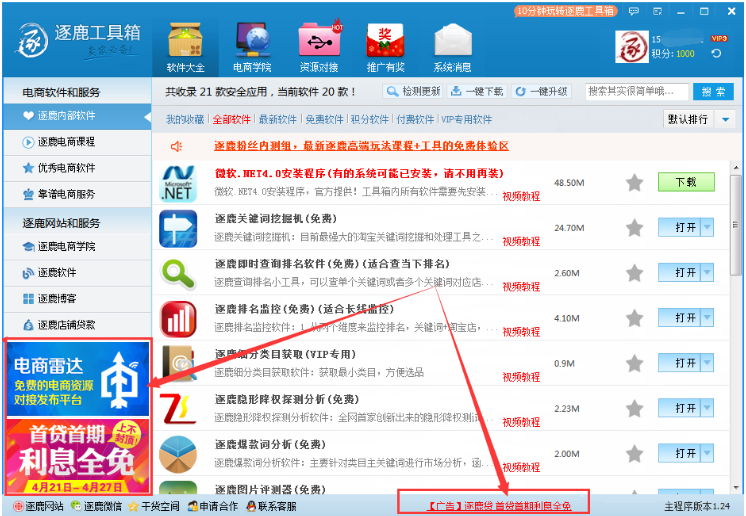The image size is (746, 516).
Task: Click the 10分钟玩转逐鹿工具箱 banner link
Action: pos(565,11)
